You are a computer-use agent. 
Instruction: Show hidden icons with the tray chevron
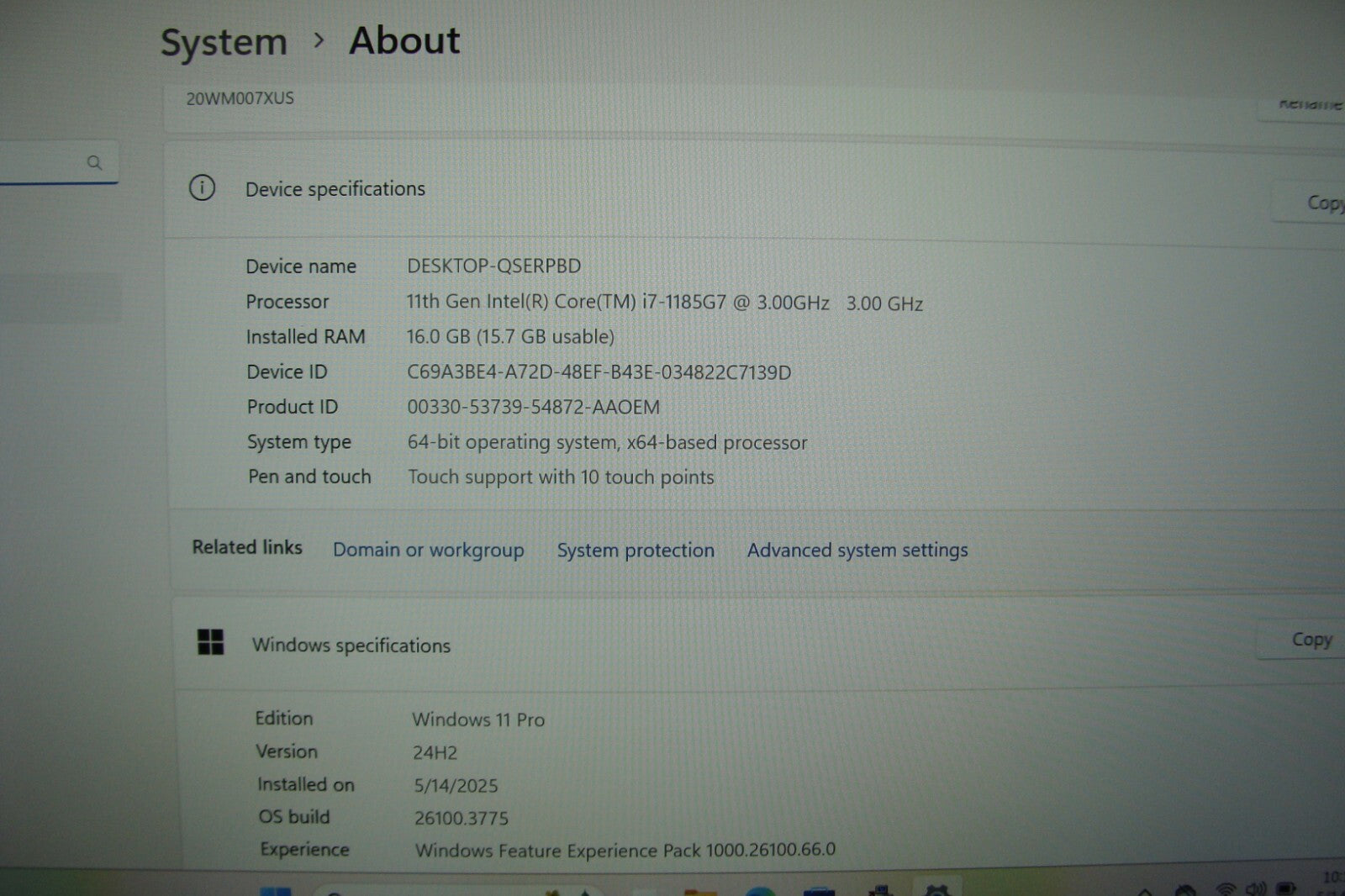pos(1145,891)
